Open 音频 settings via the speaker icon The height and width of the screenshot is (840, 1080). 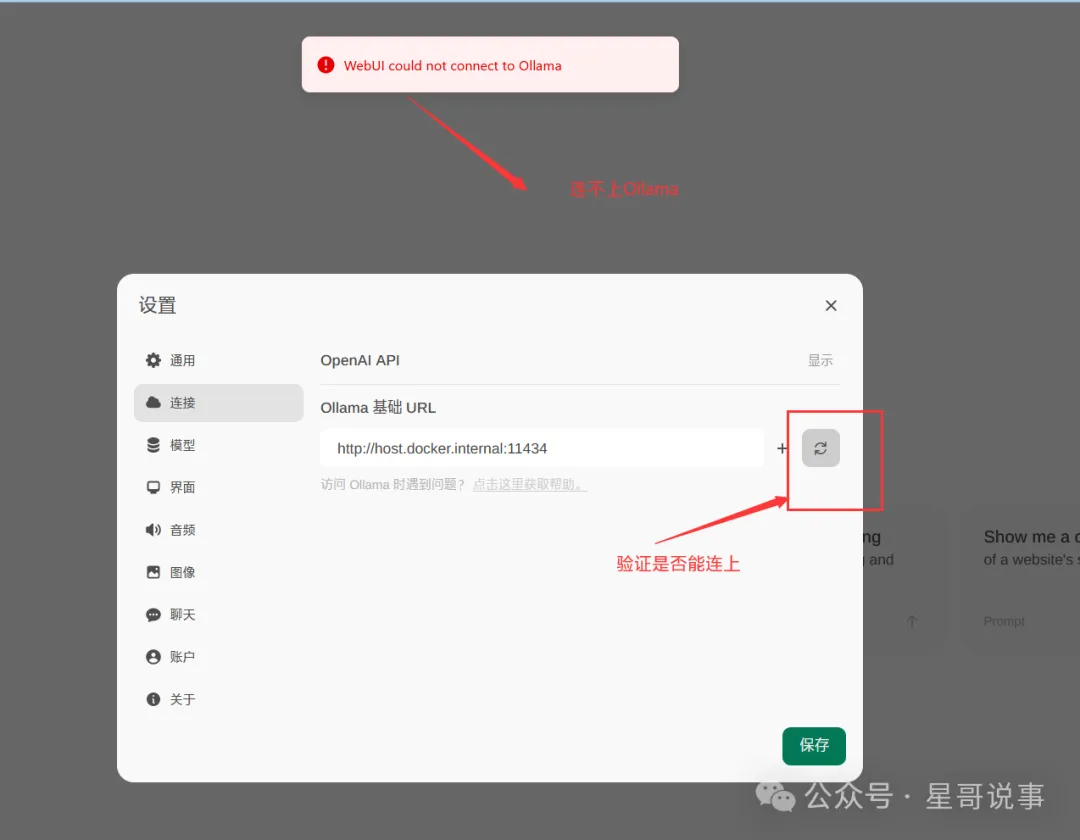153,530
